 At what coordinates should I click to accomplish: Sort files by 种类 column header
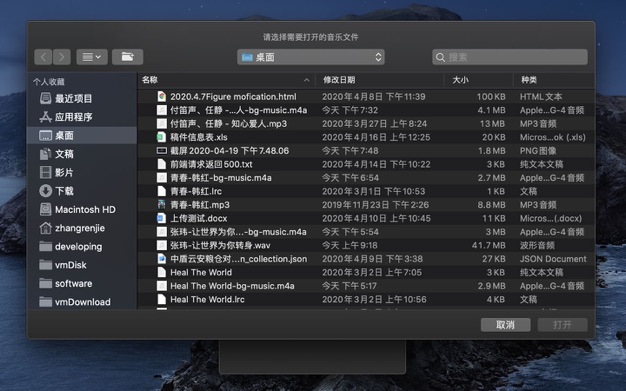click(554, 80)
